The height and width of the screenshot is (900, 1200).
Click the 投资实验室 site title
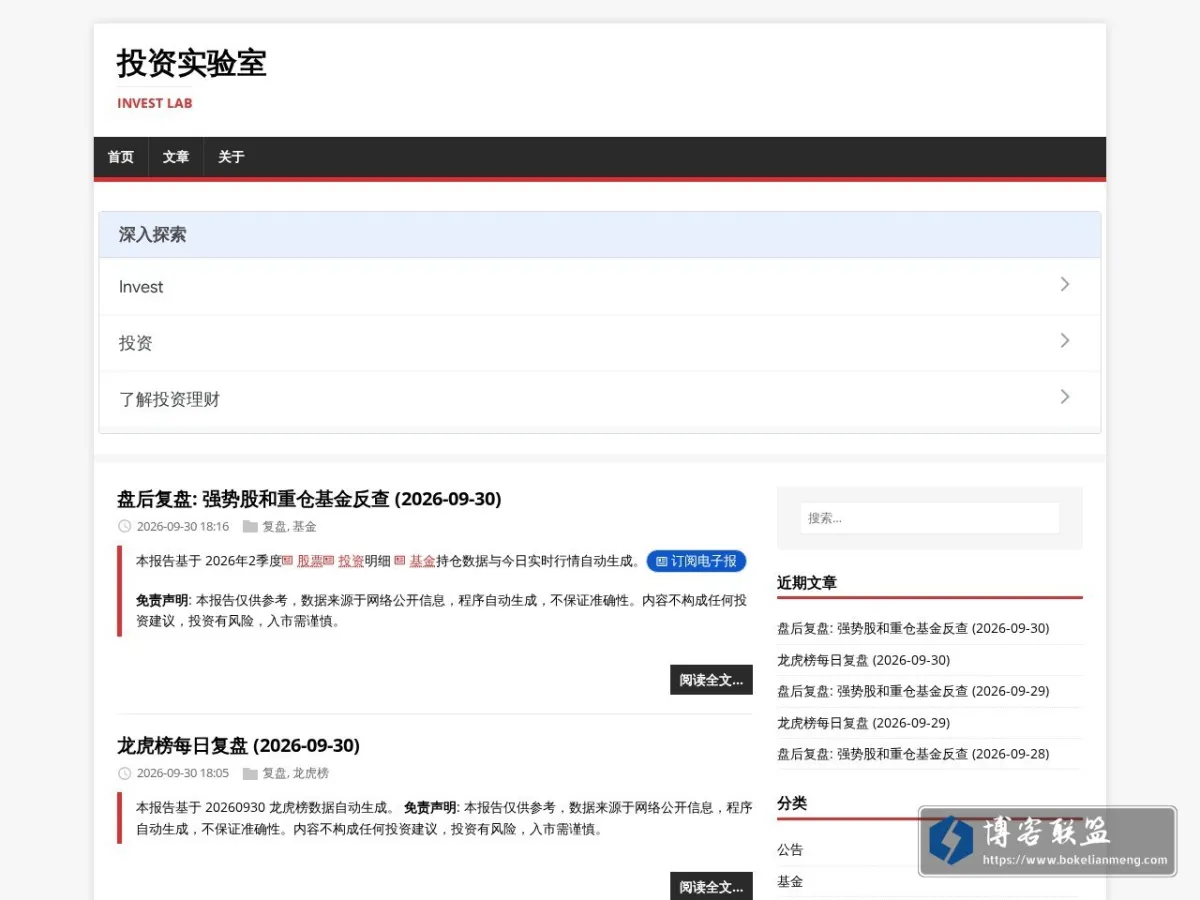point(192,63)
